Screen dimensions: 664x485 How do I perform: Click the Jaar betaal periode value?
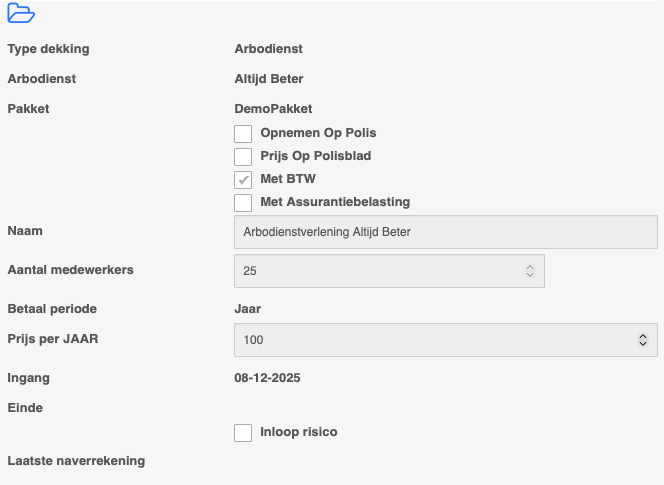tap(248, 309)
